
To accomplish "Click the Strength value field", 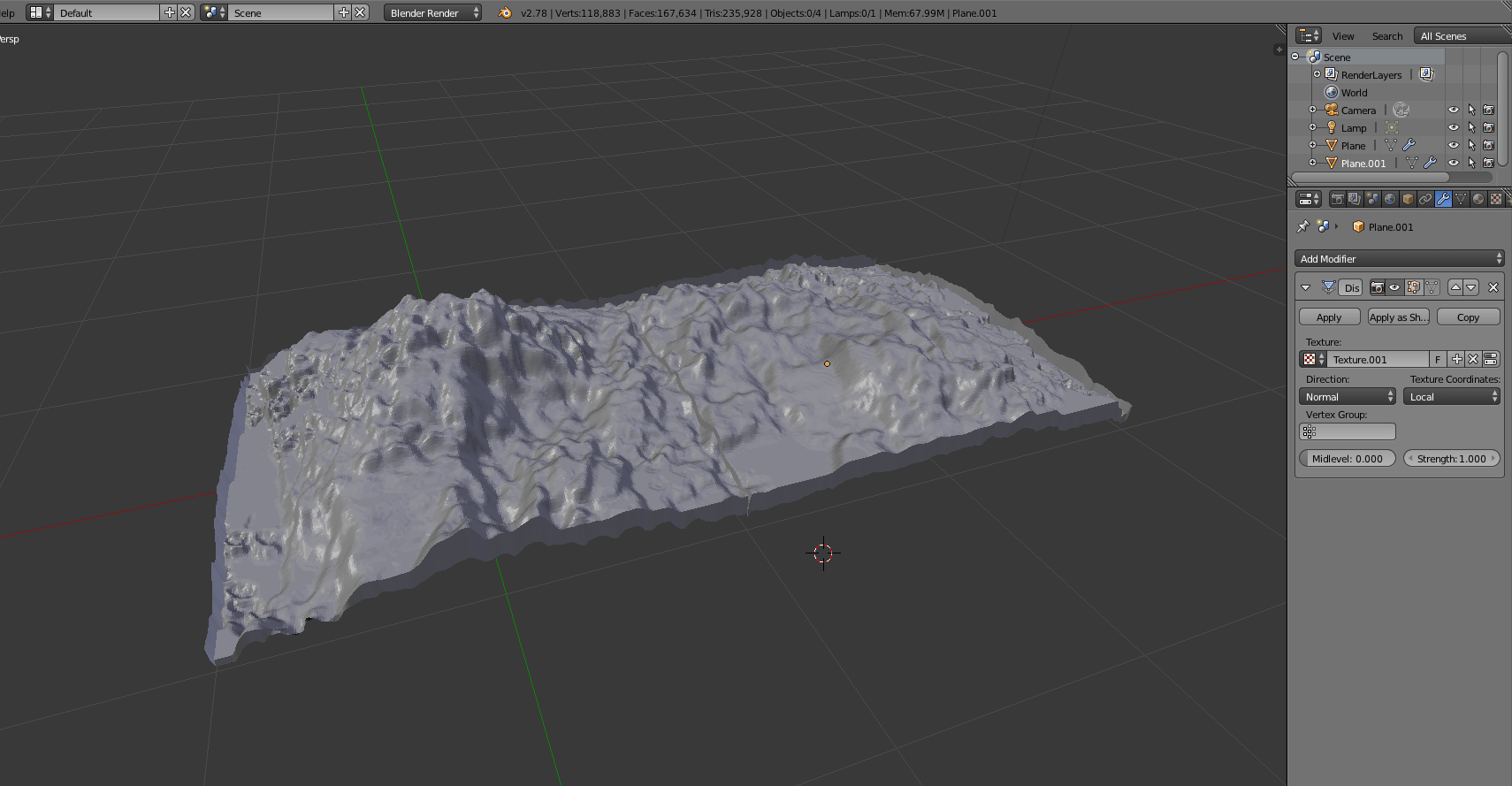I will coord(1452,458).
